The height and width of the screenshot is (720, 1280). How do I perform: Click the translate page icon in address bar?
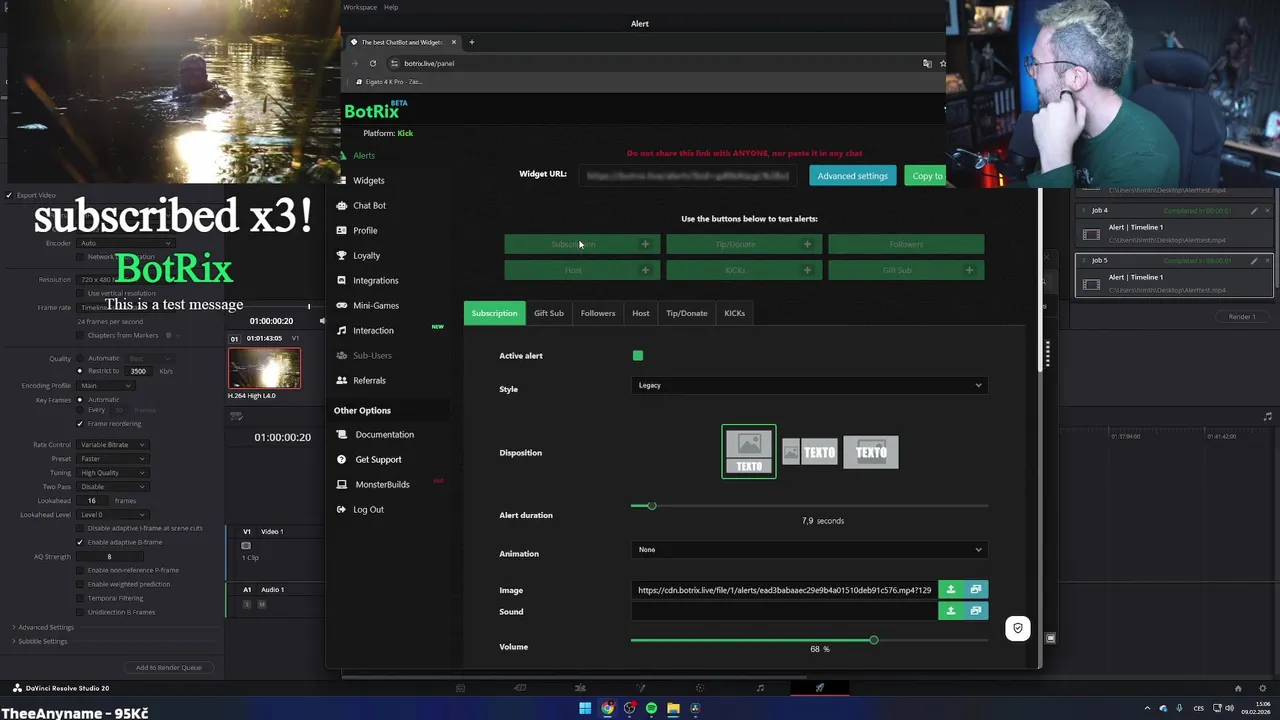(927, 63)
